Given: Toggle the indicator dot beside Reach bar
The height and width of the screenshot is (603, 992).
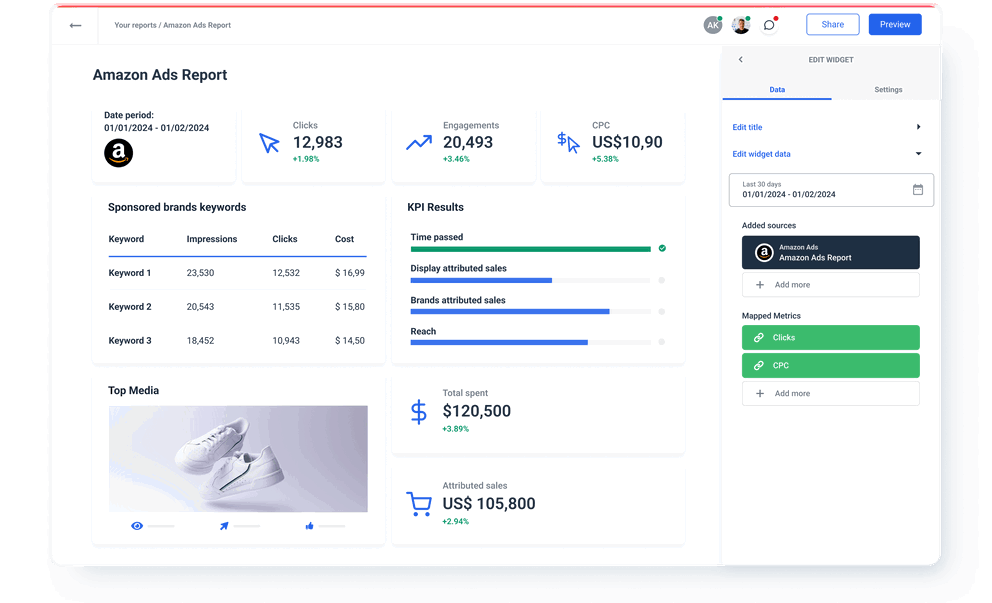Looking at the screenshot, I should [662, 342].
